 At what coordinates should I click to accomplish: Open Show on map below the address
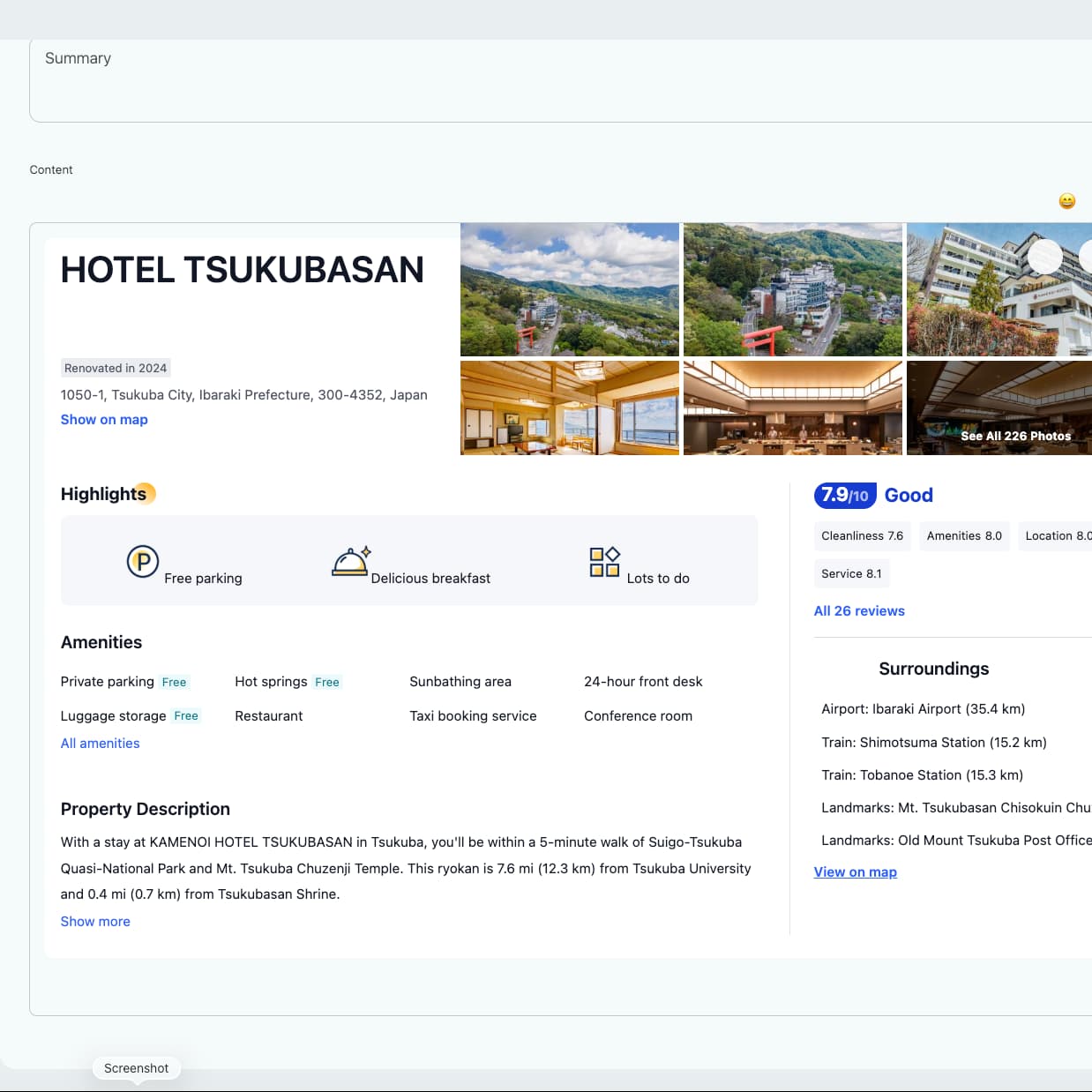click(x=104, y=419)
